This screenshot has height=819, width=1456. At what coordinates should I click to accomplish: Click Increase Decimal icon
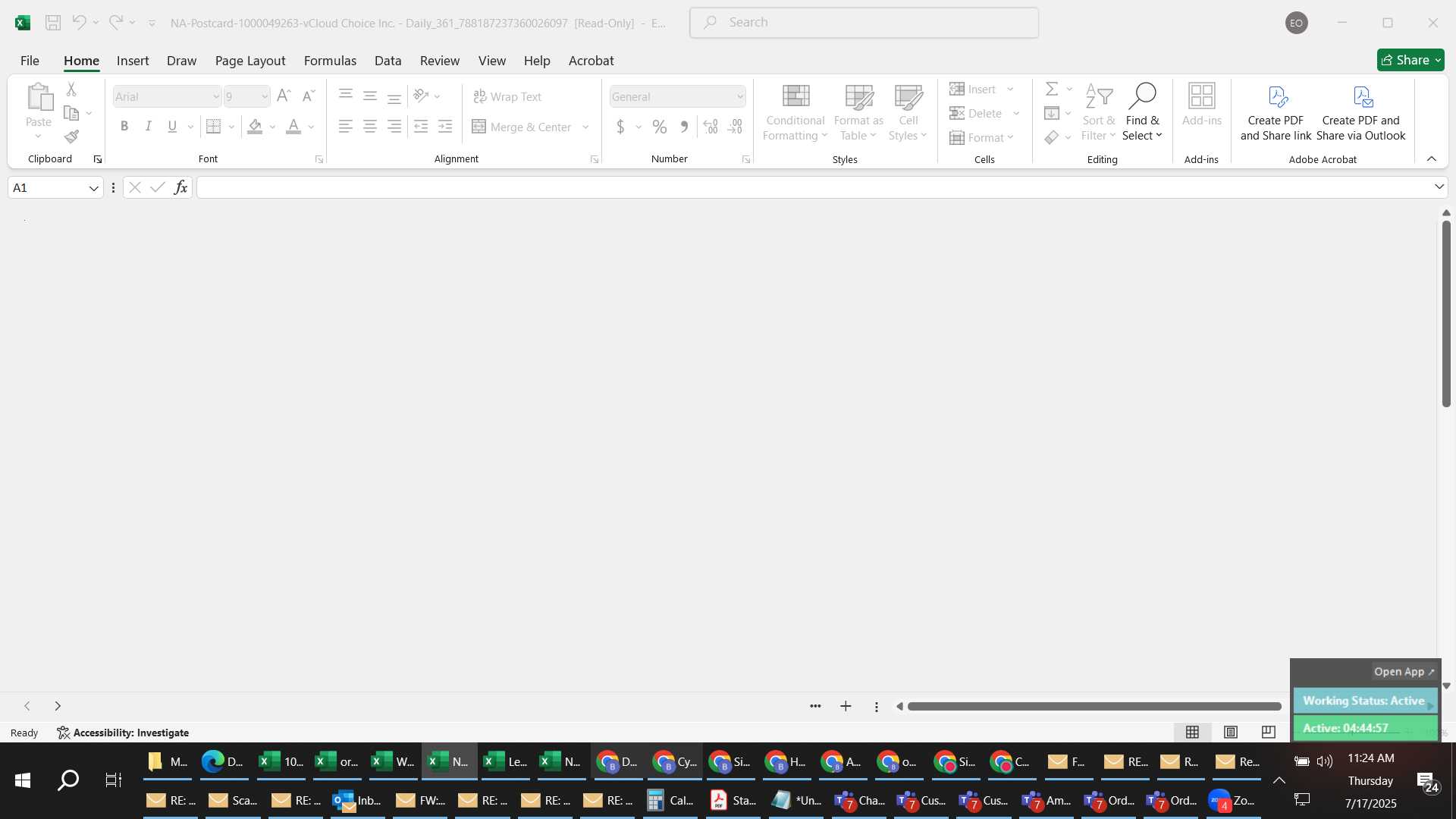click(x=711, y=127)
